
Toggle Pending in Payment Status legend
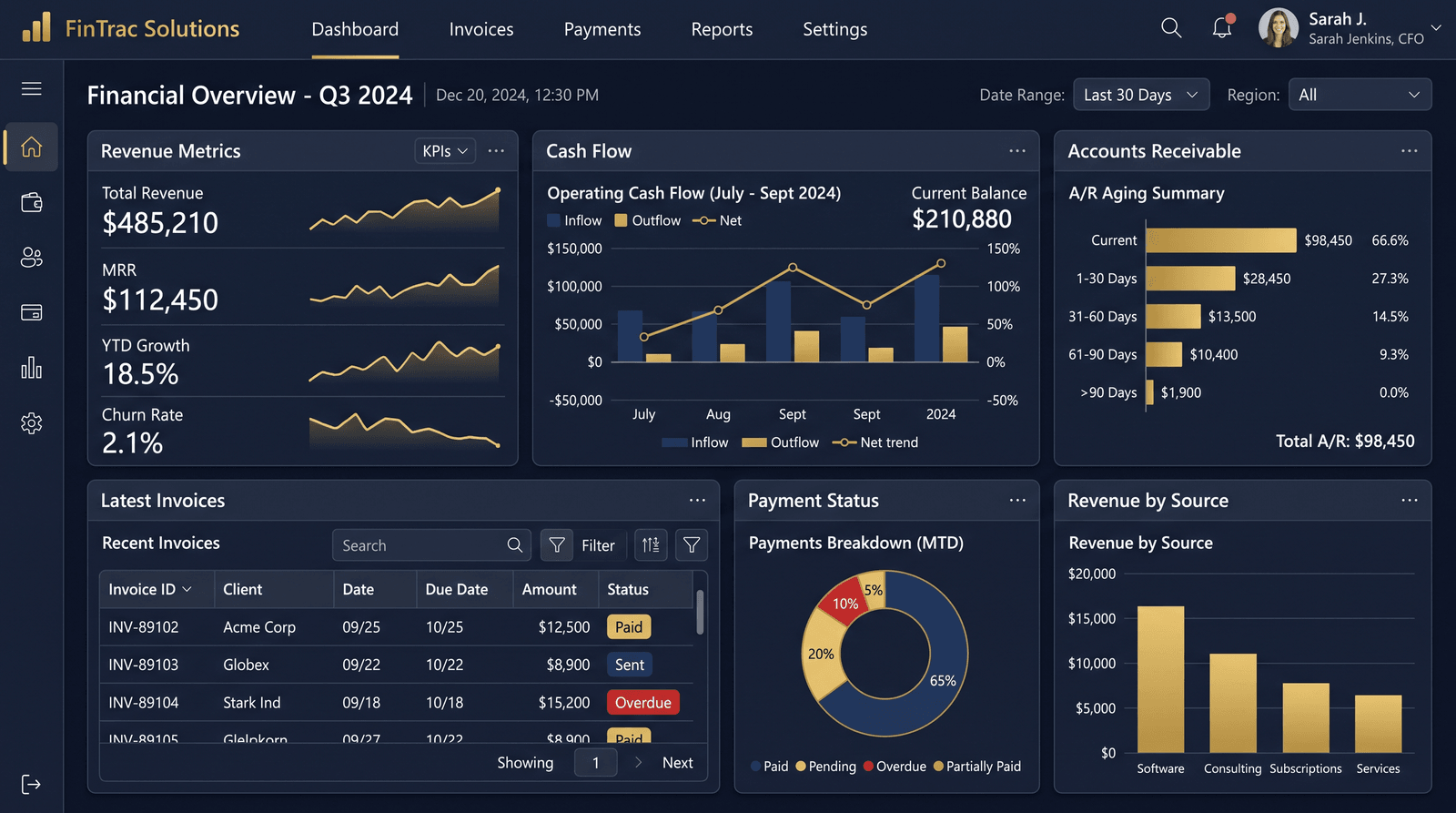click(x=826, y=767)
